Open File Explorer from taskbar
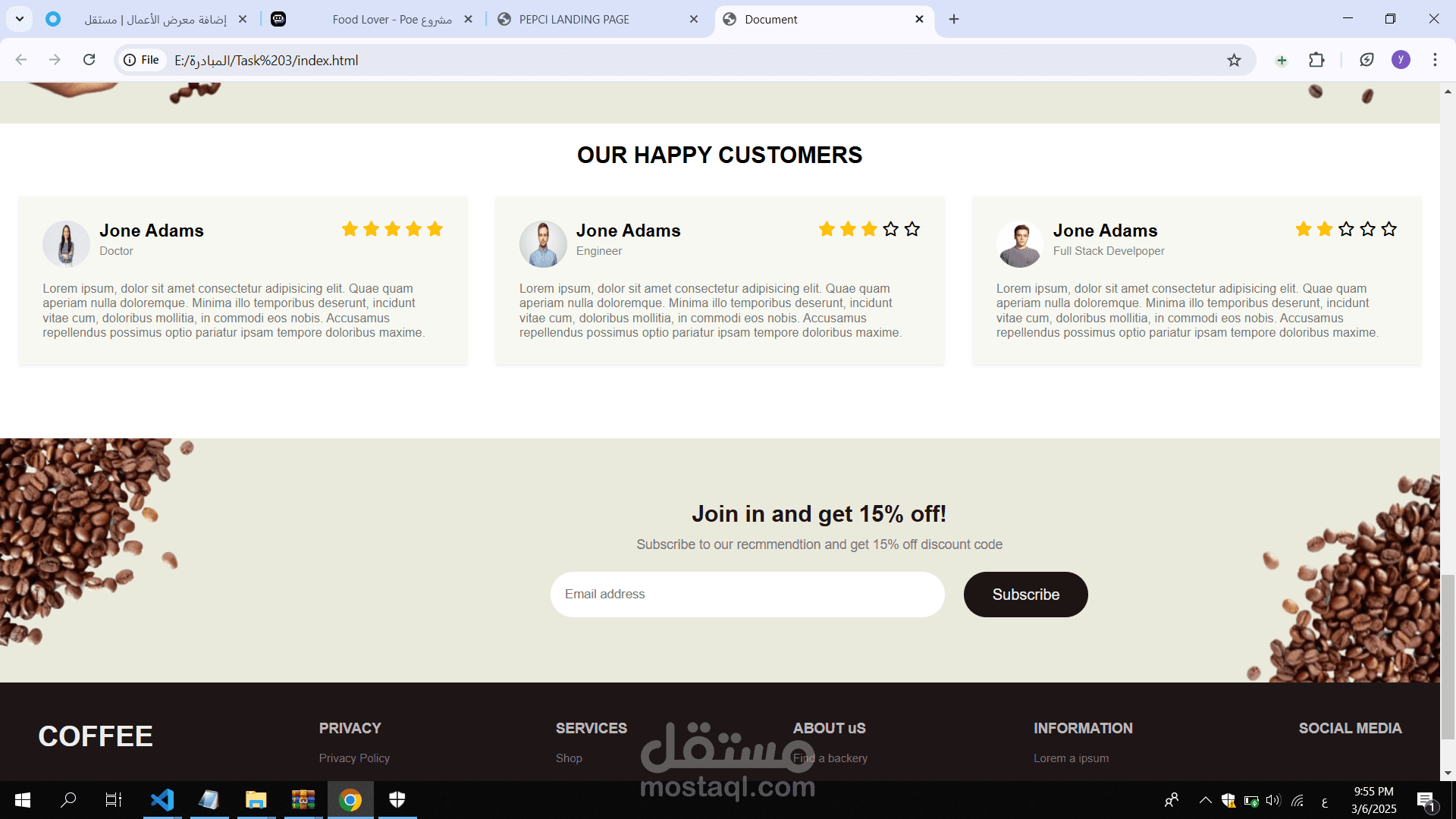Screen dimensions: 1456x819 256,799
